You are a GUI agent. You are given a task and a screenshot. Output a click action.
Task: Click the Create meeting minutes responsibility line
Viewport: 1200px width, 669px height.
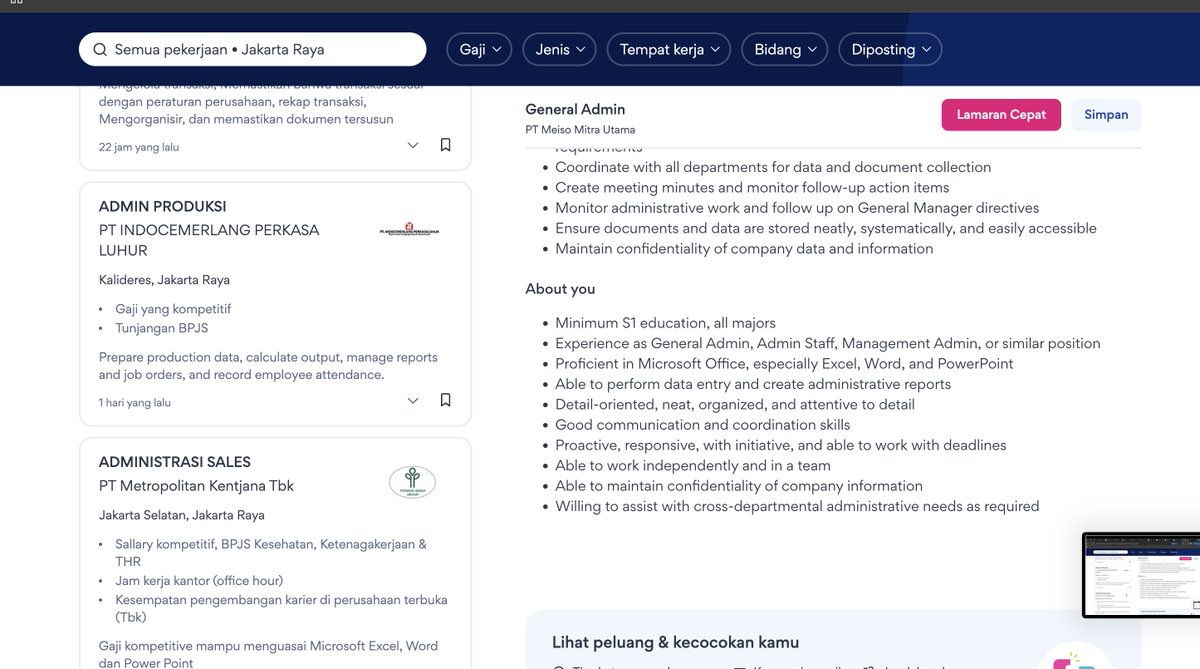753,188
